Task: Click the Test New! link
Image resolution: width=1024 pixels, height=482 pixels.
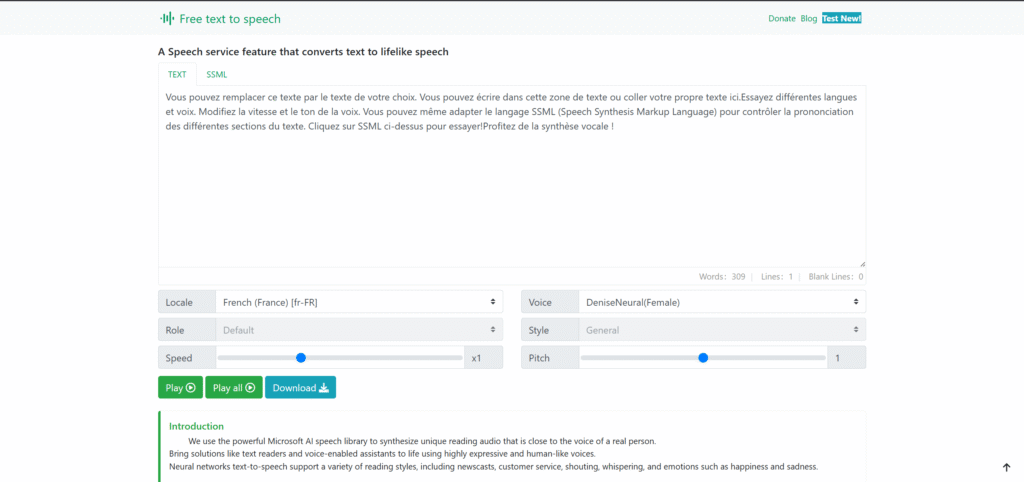Action: [x=842, y=18]
